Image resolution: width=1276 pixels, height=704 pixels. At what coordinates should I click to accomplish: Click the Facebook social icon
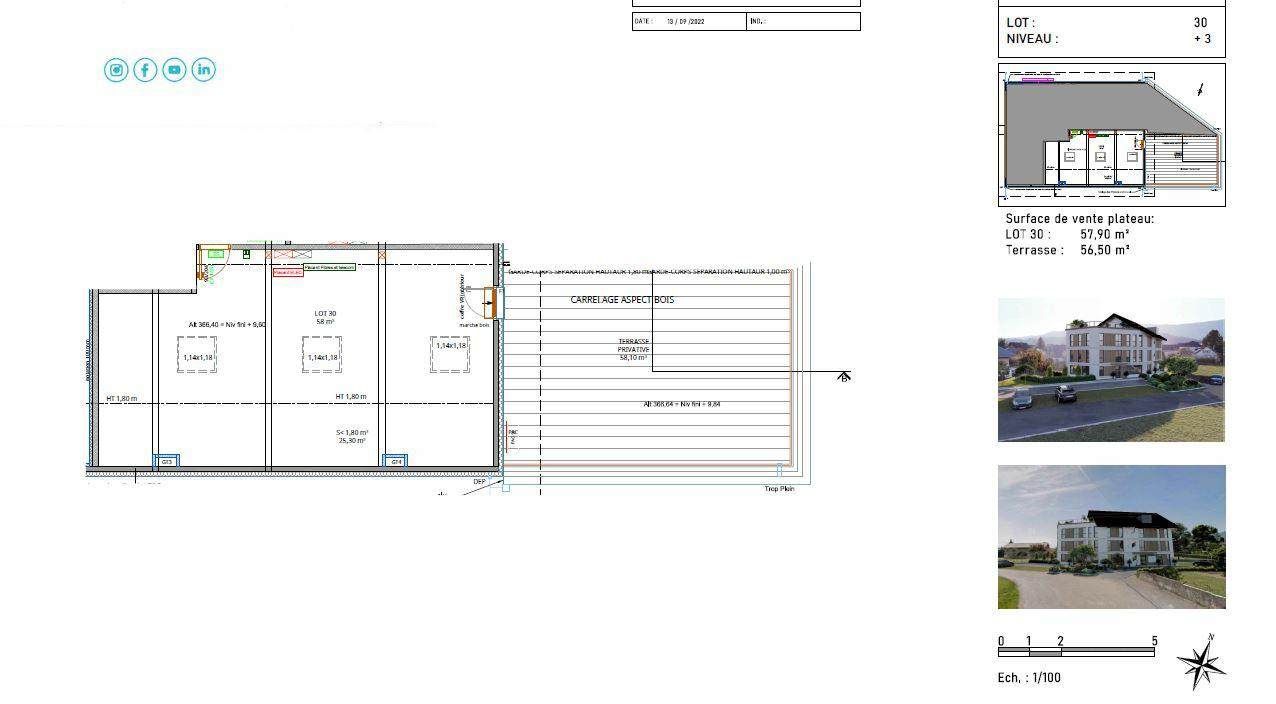[145, 70]
